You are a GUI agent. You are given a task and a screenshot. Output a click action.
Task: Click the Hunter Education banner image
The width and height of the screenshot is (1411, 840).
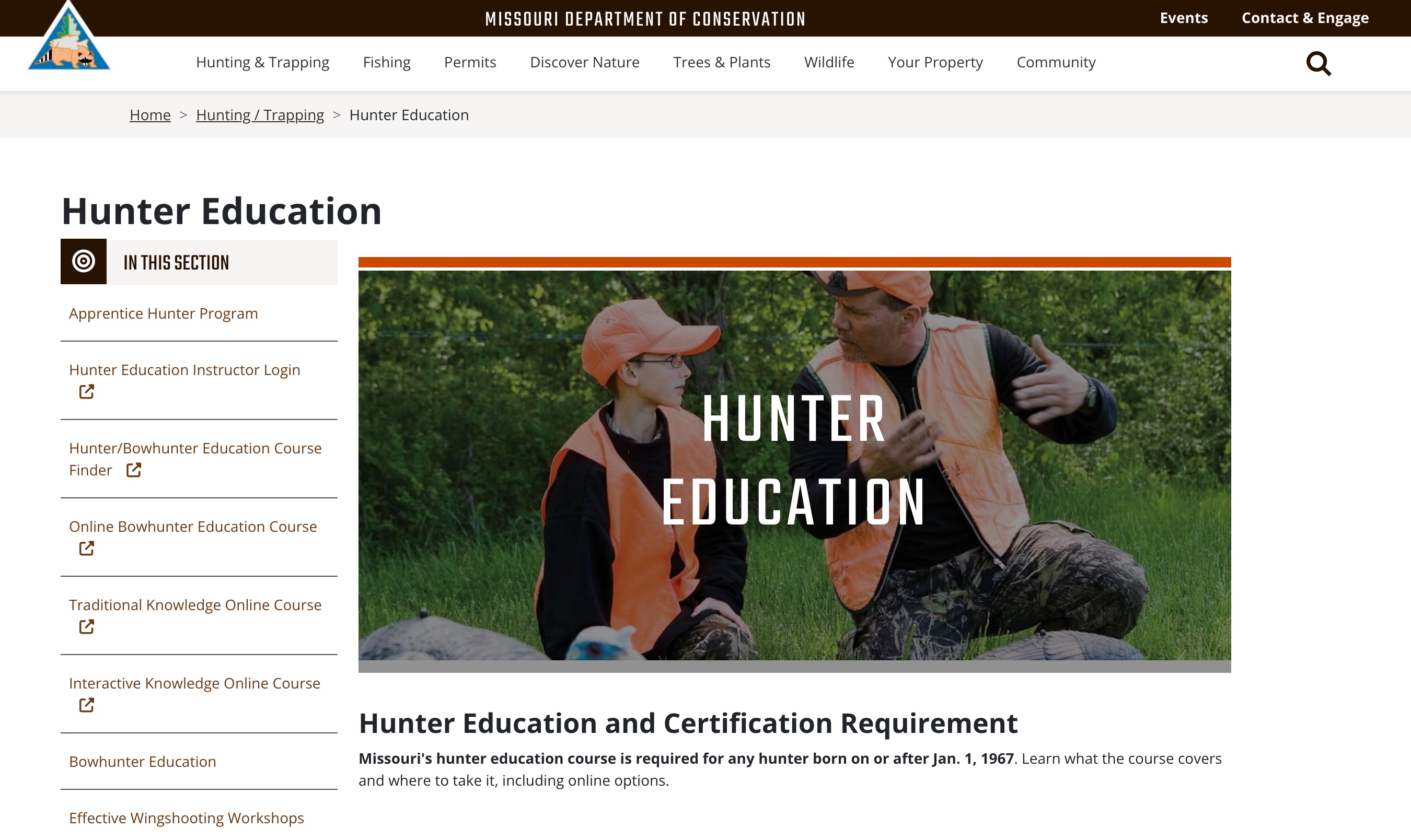(x=794, y=464)
